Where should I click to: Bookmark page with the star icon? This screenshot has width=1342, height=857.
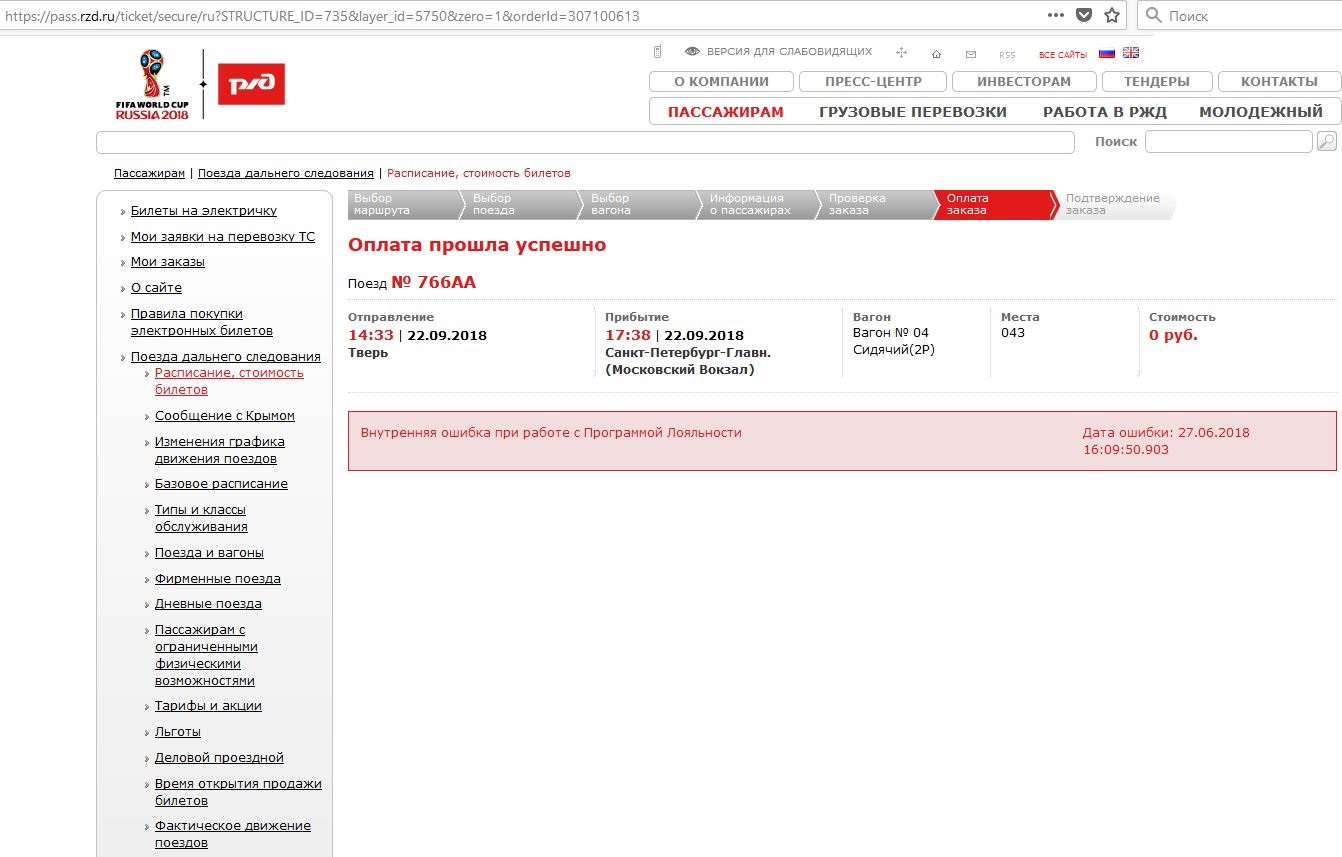tap(1111, 15)
